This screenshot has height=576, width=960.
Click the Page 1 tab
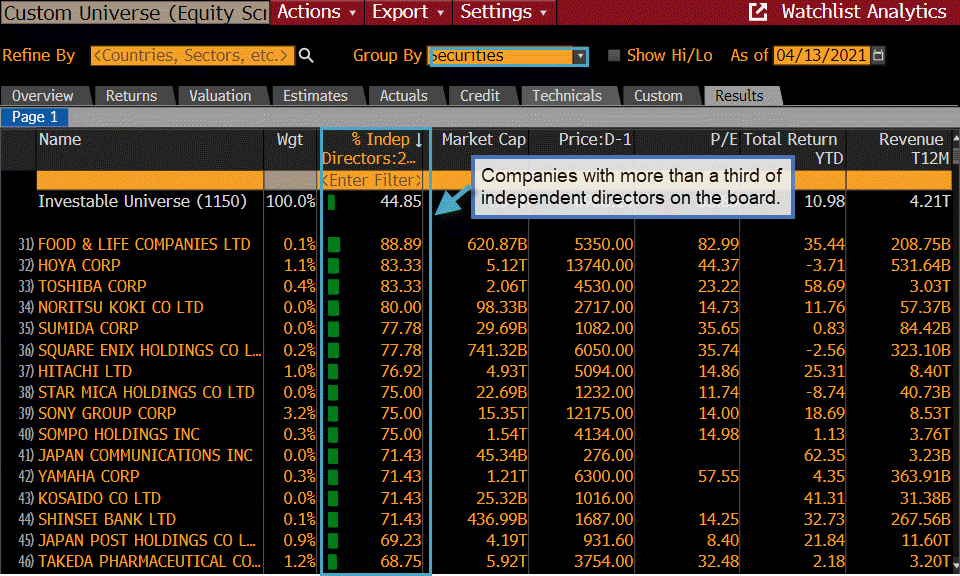click(34, 117)
